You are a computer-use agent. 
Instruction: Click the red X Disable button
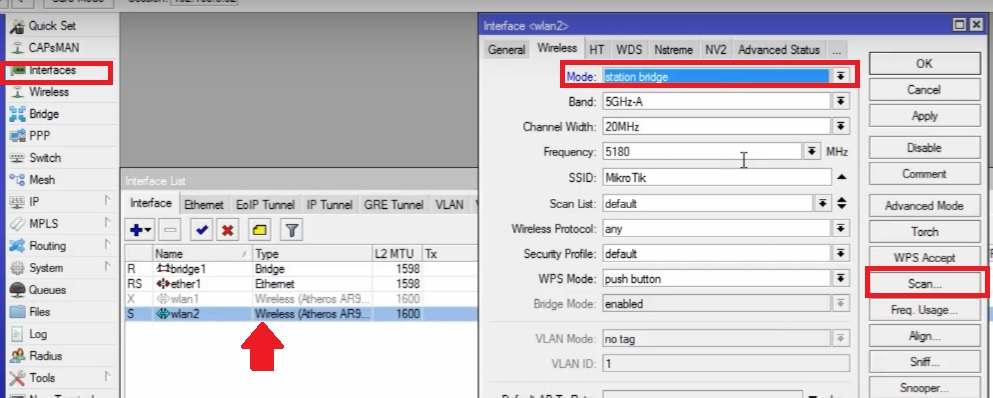tap(226, 230)
